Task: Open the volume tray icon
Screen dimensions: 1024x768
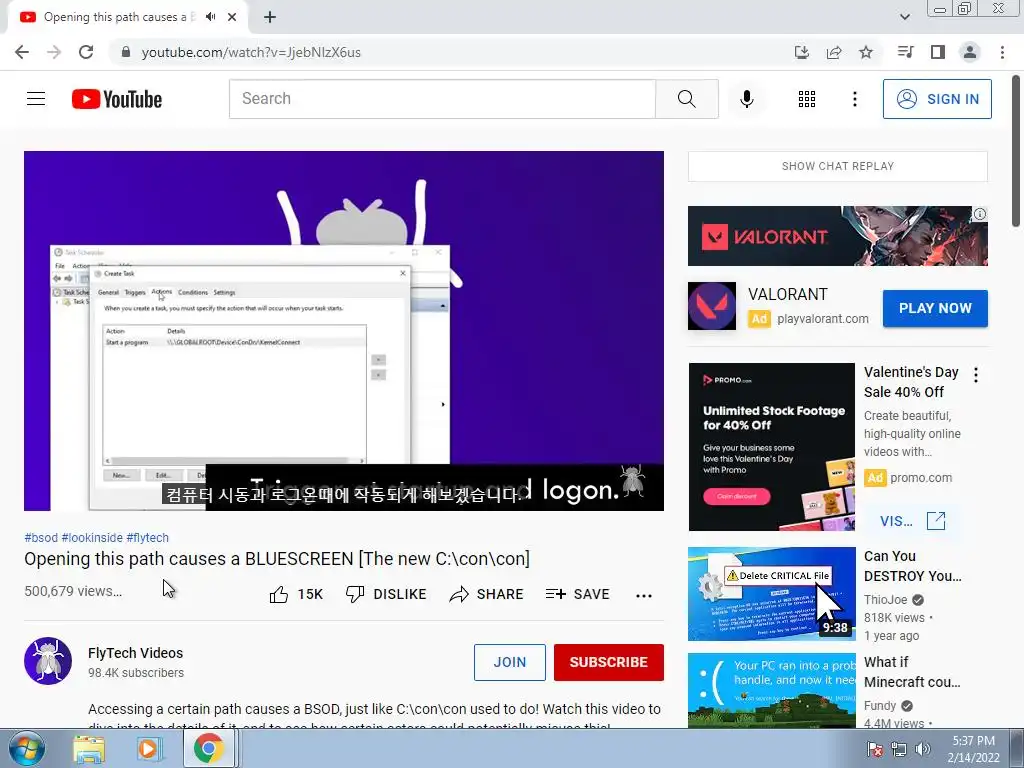Action: coord(922,749)
